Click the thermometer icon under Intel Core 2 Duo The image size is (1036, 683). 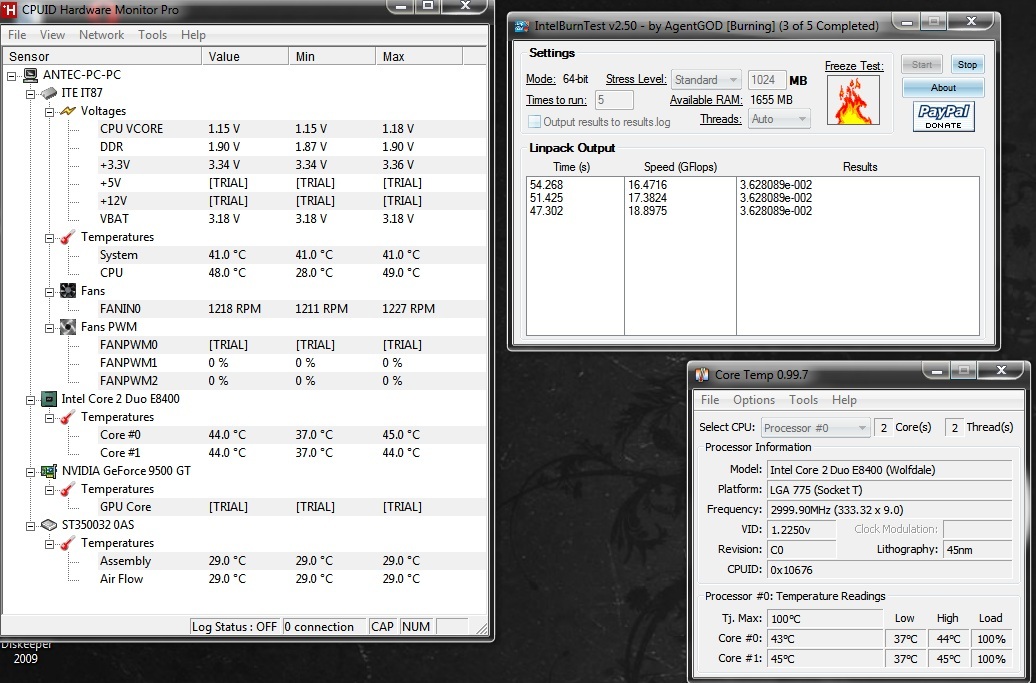click(68, 417)
